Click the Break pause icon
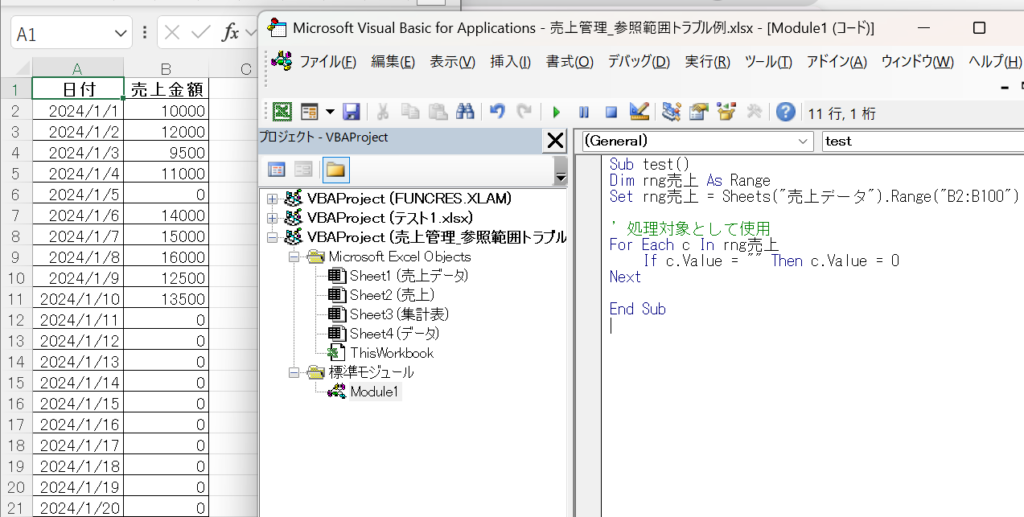 coord(584,113)
